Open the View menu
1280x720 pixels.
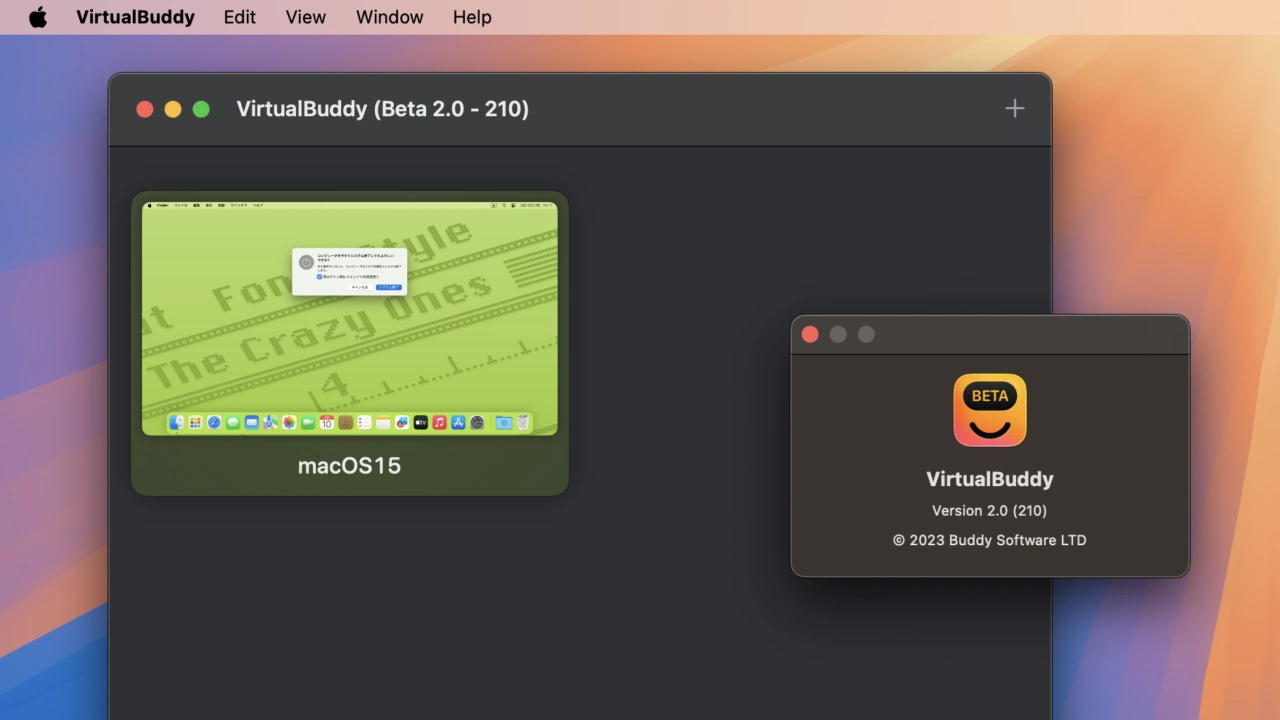305,17
